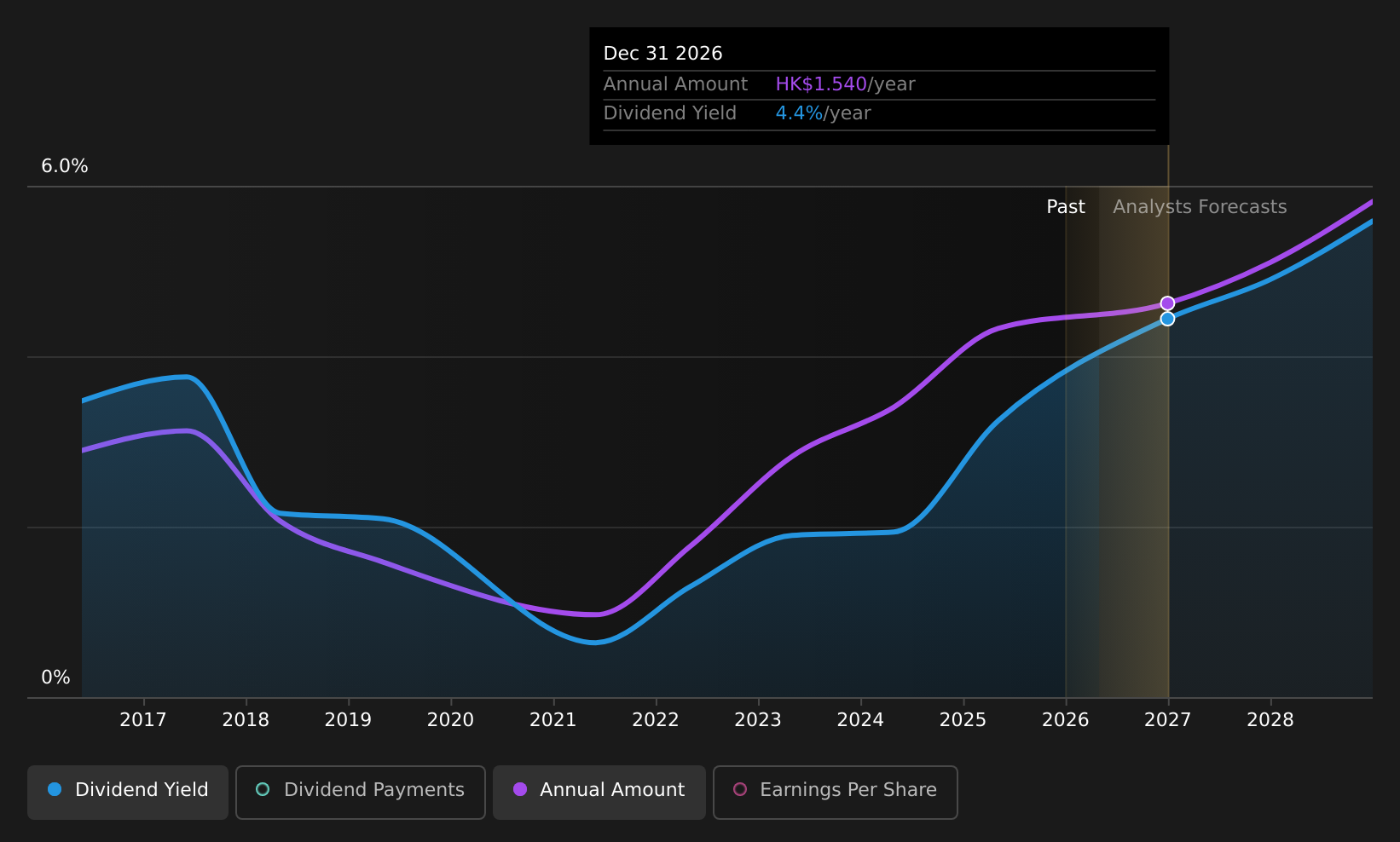Image resolution: width=1400 pixels, height=842 pixels.
Task: Click the 0% y-axis label
Action: pyautogui.click(x=55, y=678)
